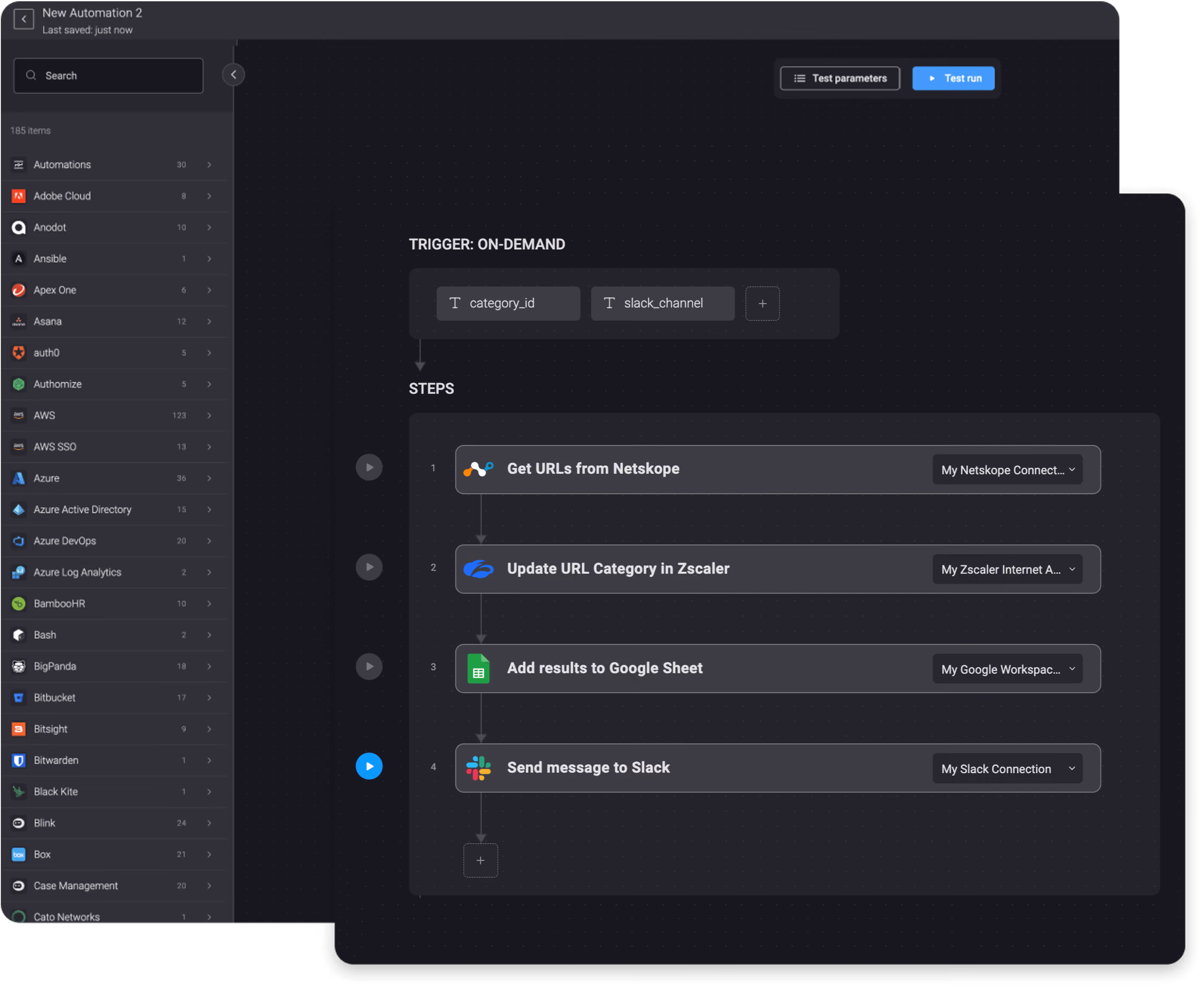This screenshot has width=1204, height=989.
Task: Click the AWS count 123
Action: pyautogui.click(x=179, y=415)
